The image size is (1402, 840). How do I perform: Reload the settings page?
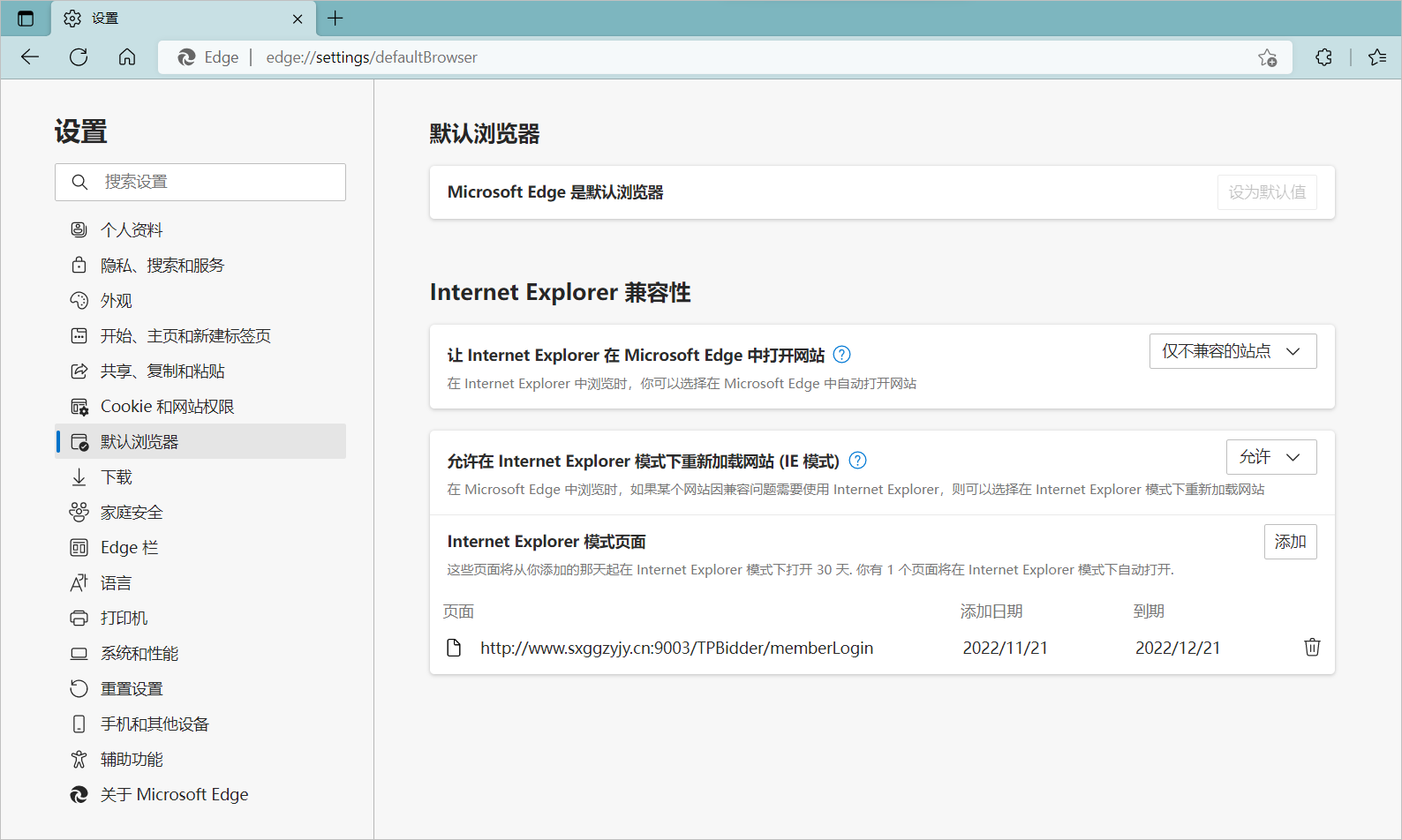79,57
